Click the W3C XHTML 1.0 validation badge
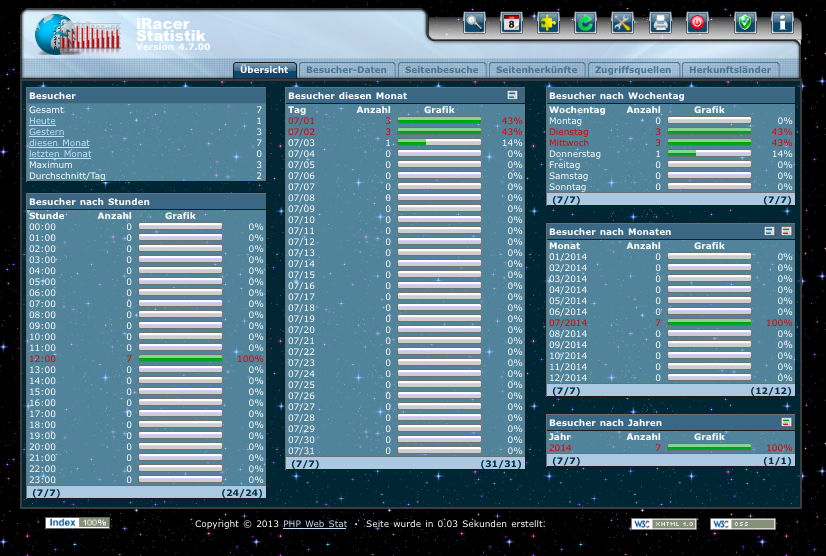This screenshot has width=826, height=556. click(x=665, y=524)
